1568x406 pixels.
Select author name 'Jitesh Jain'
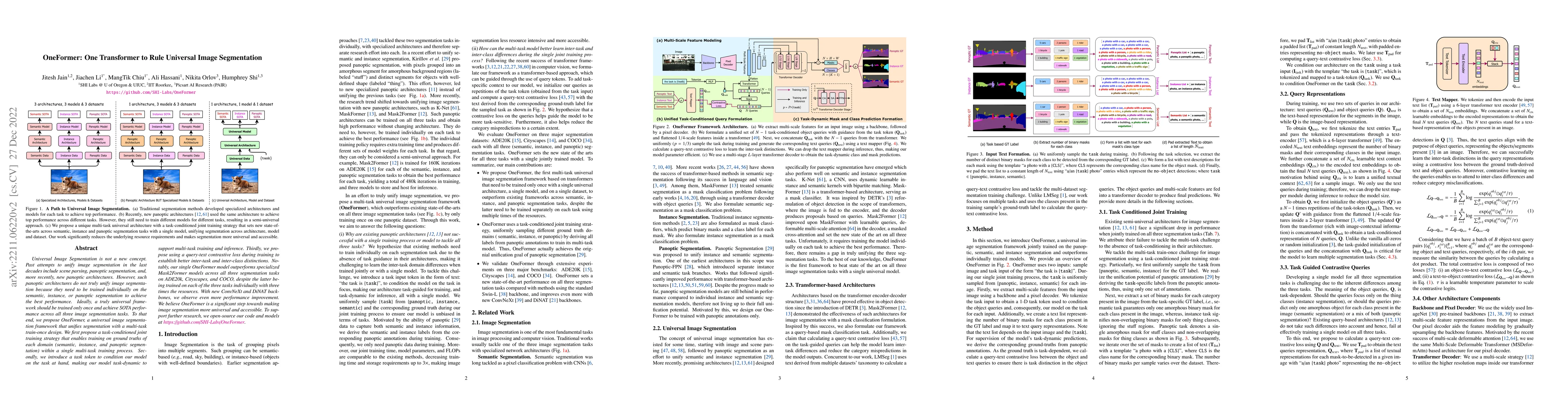[x=55, y=78]
